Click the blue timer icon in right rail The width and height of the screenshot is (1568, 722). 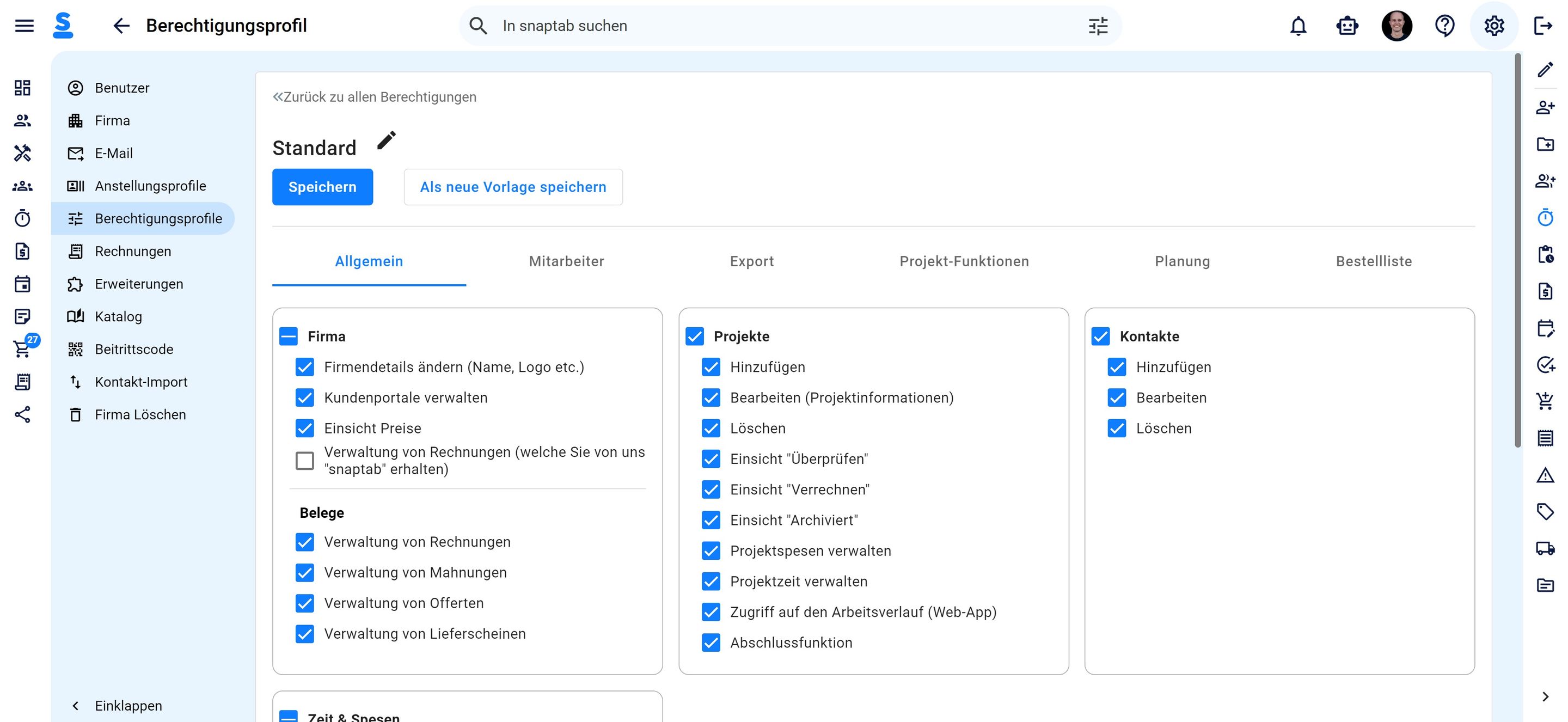[1545, 217]
